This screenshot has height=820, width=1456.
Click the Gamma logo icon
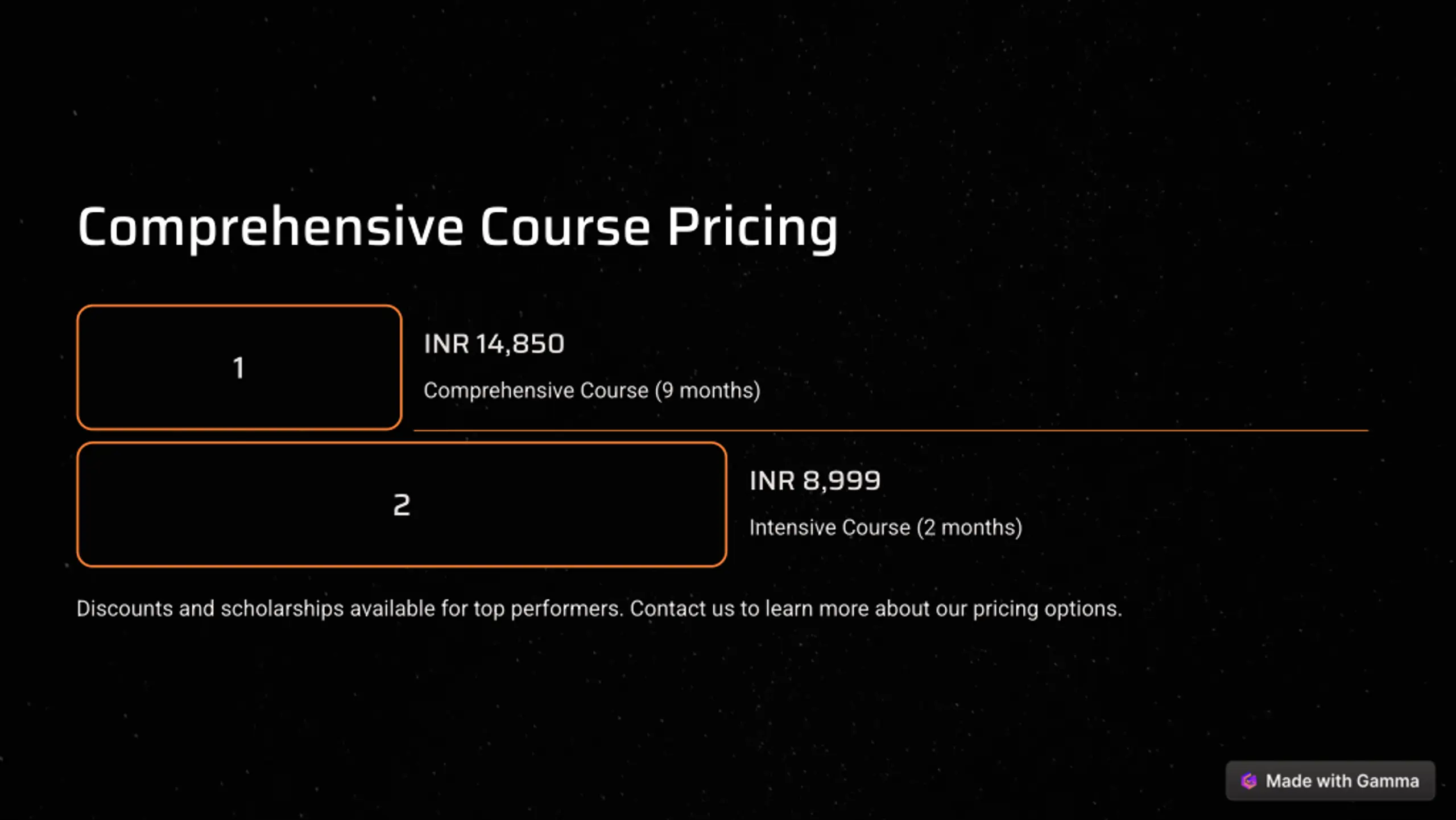(x=1248, y=781)
